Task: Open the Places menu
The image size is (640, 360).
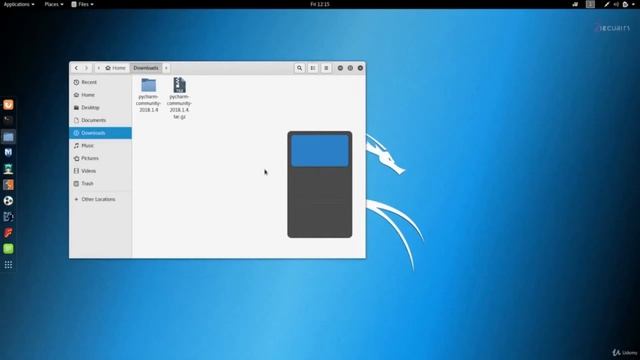Action: 54,4
